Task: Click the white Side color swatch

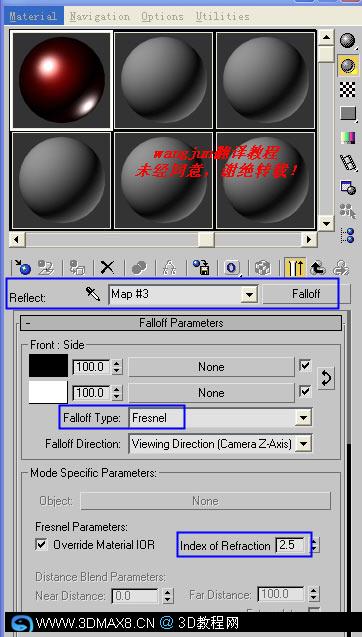Action: 48,392
